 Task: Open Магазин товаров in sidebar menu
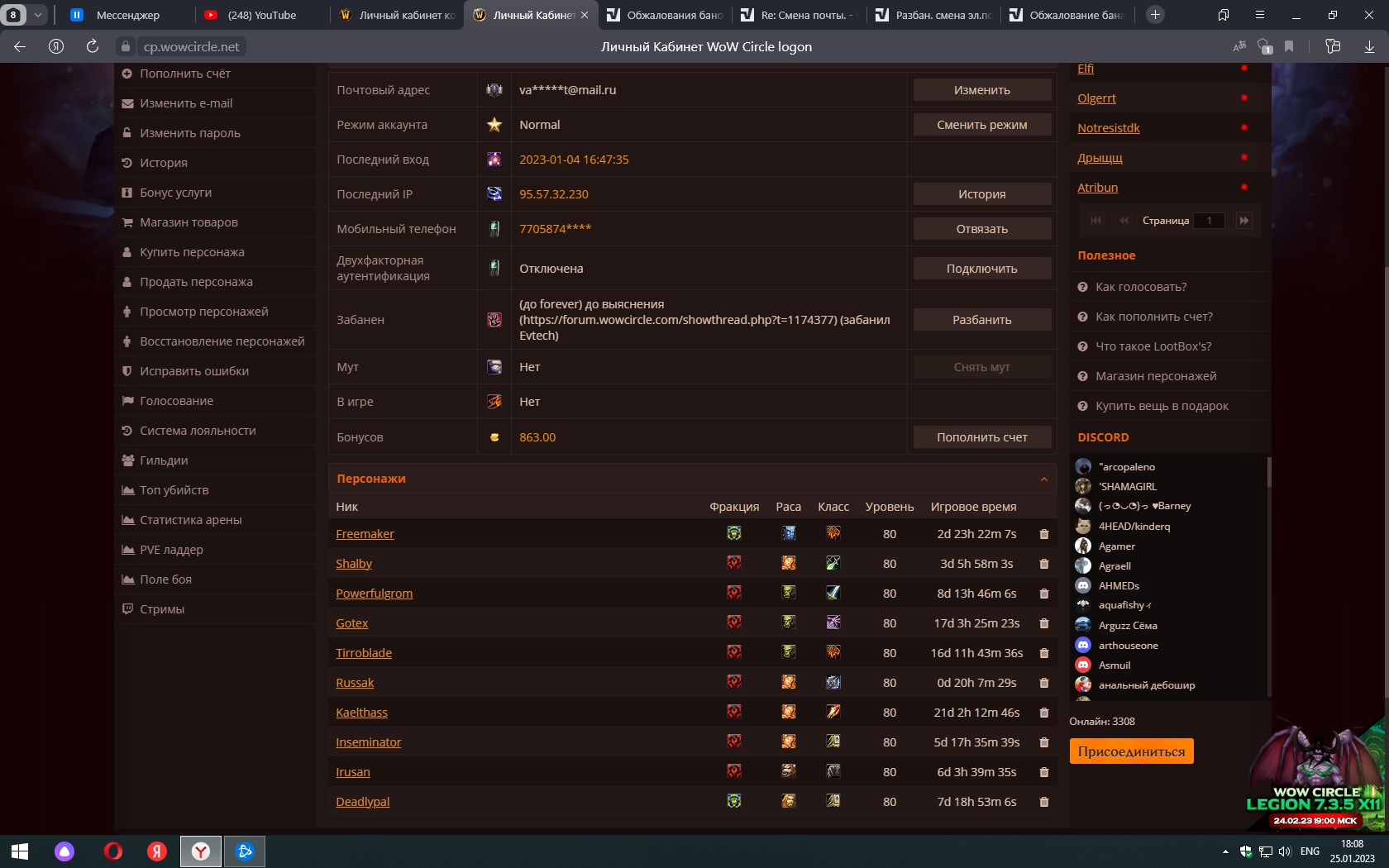tap(189, 222)
